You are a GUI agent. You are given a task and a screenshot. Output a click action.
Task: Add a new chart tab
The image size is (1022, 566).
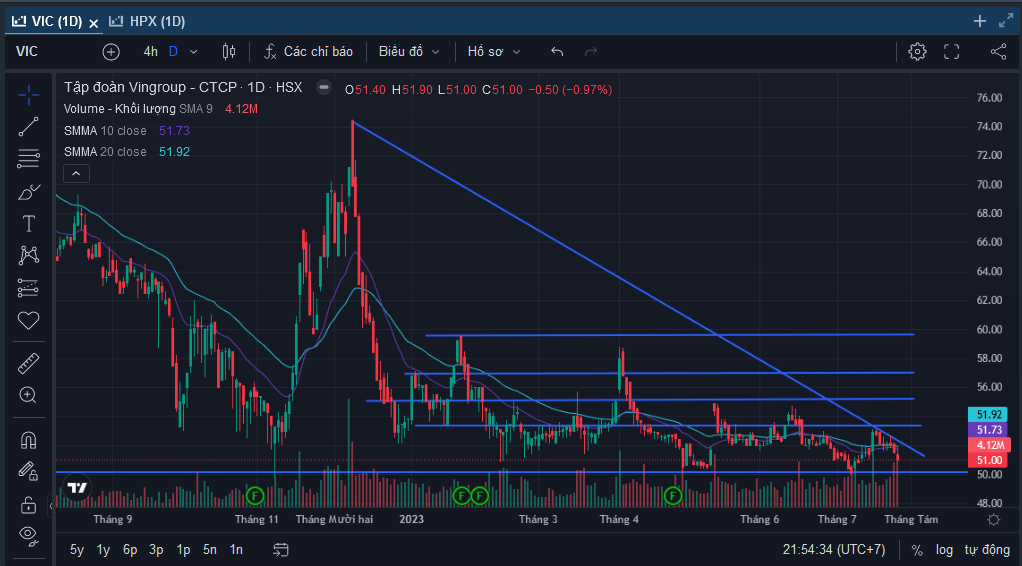(x=980, y=22)
